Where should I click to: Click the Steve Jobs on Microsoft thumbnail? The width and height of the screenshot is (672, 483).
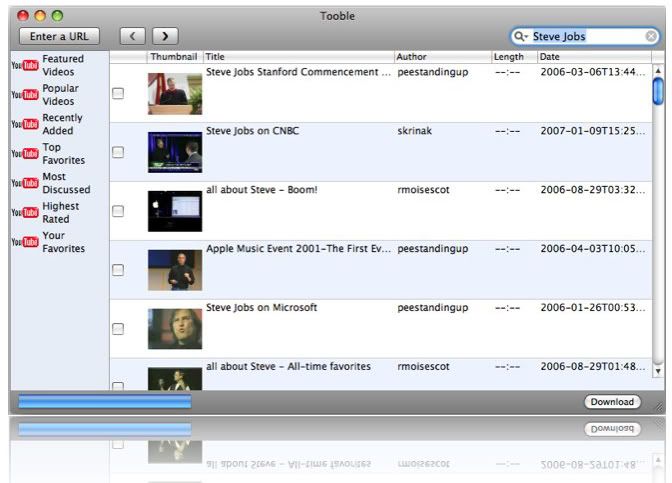click(175, 329)
